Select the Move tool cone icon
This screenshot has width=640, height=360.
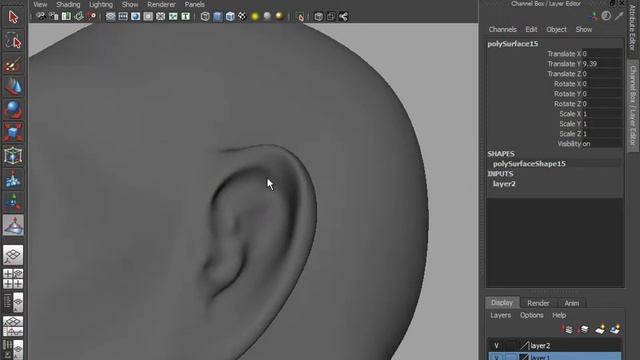click(x=13, y=87)
